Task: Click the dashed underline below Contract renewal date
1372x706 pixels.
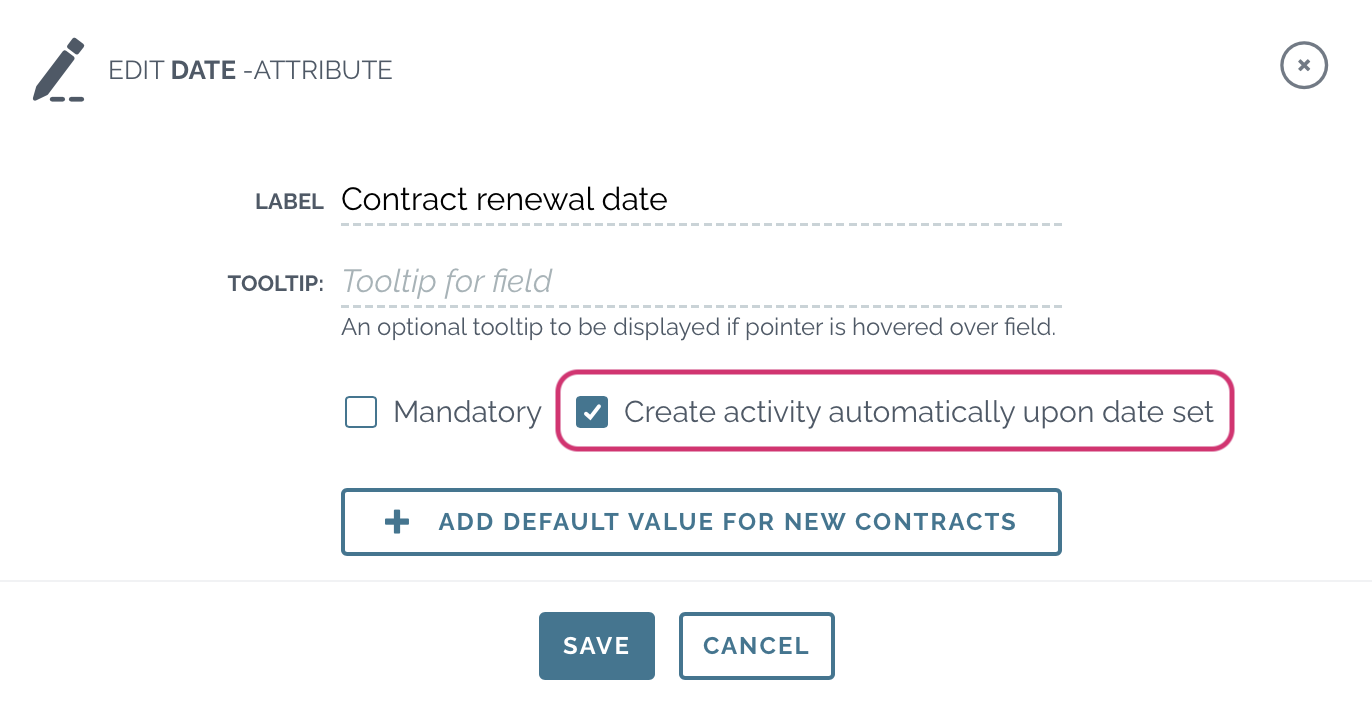Action: coord(701,223)
